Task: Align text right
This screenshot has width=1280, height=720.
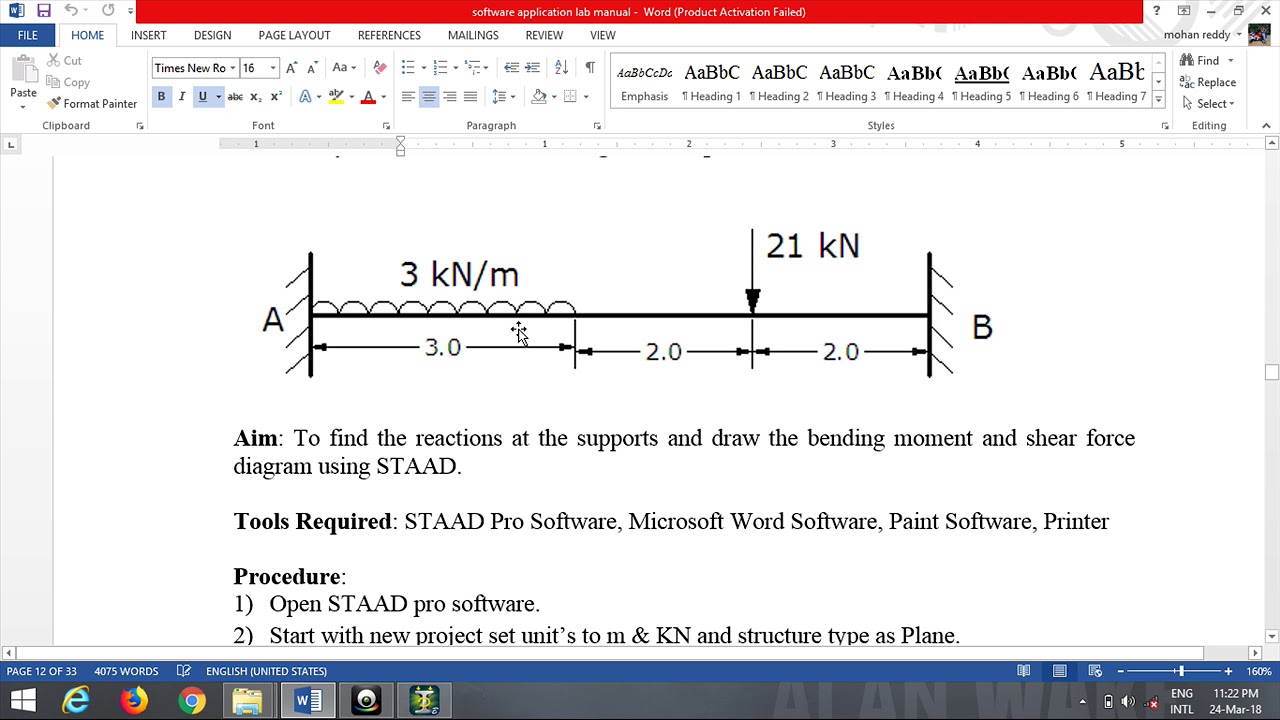Action: tap(450, 97)
